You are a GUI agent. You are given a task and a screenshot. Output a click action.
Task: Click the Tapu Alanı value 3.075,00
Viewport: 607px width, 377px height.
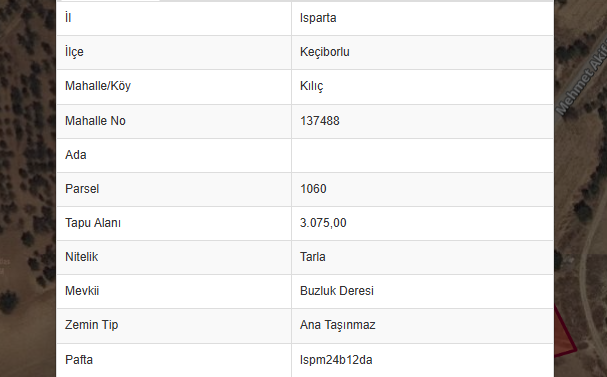pos(323,223)
